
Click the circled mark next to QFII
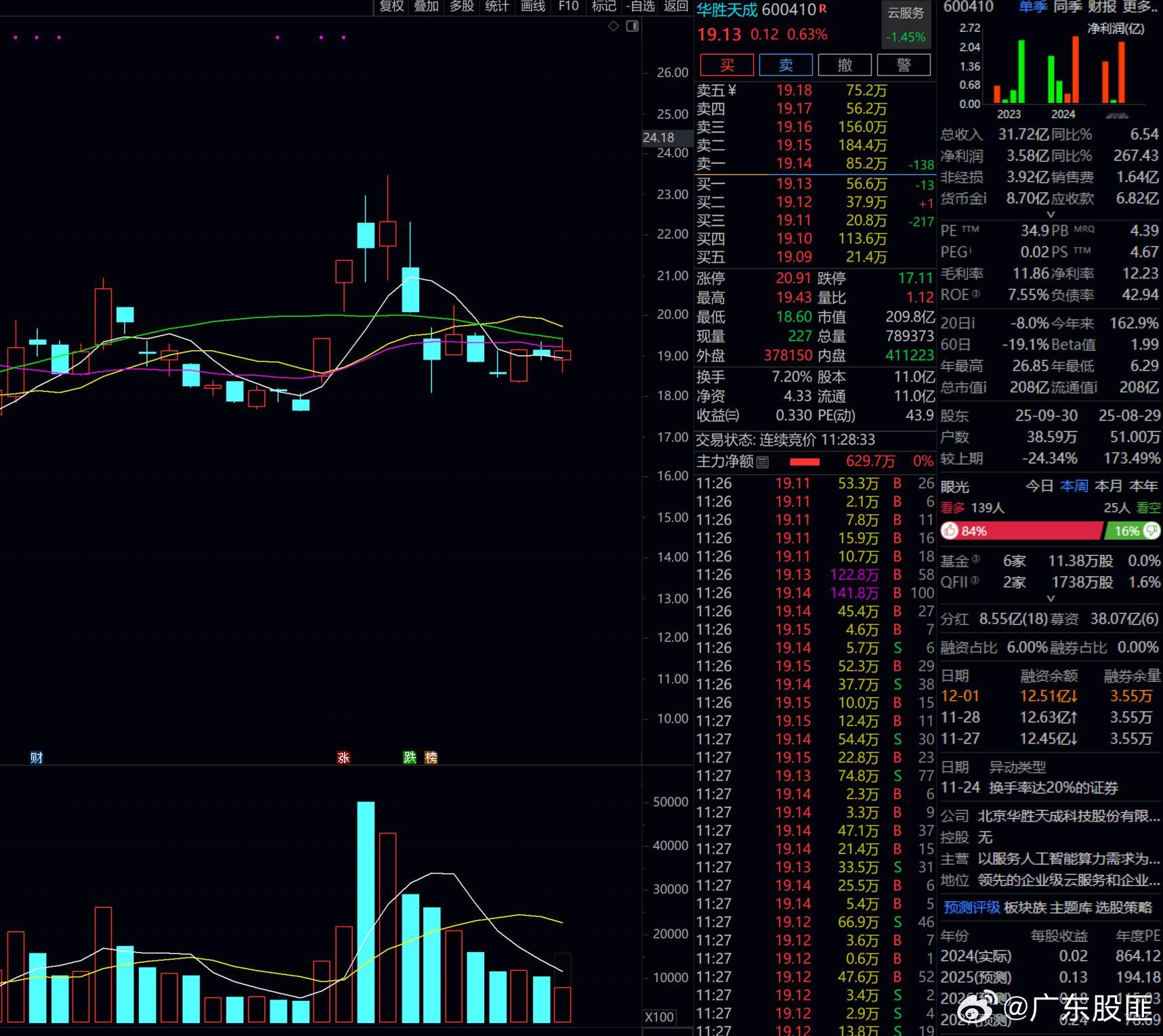[x=975, y=580]
